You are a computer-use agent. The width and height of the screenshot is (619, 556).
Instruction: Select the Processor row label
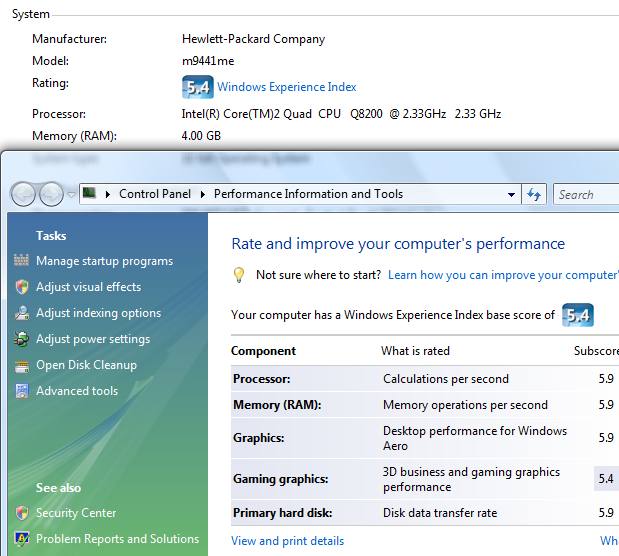(261, 379)
